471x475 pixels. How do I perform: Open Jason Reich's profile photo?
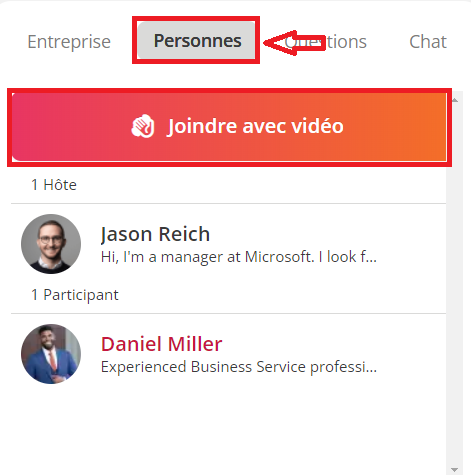coord(51,244)
